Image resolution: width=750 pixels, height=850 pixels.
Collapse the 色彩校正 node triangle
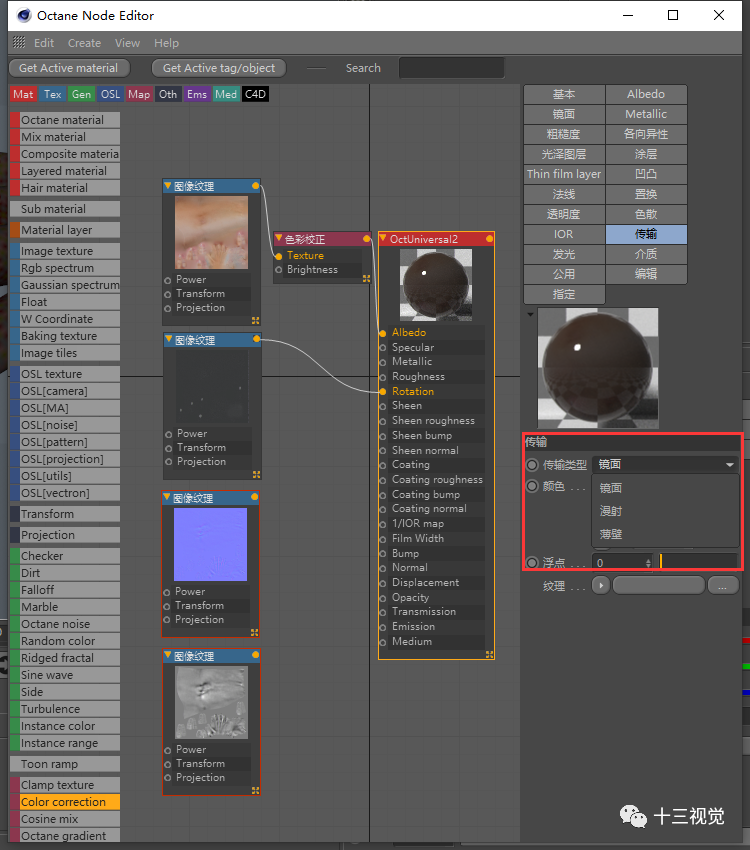coord(279,238)
